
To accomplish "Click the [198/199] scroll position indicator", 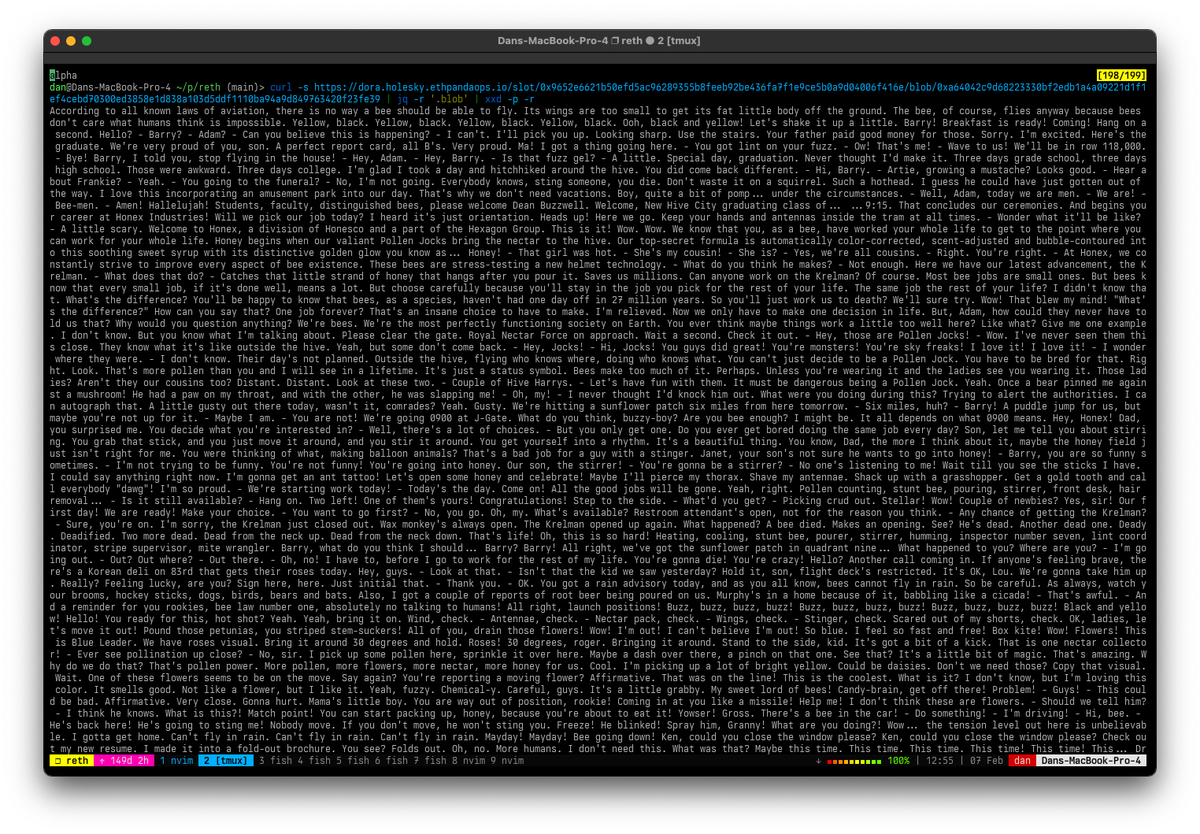I will (x=1121, y=75).
